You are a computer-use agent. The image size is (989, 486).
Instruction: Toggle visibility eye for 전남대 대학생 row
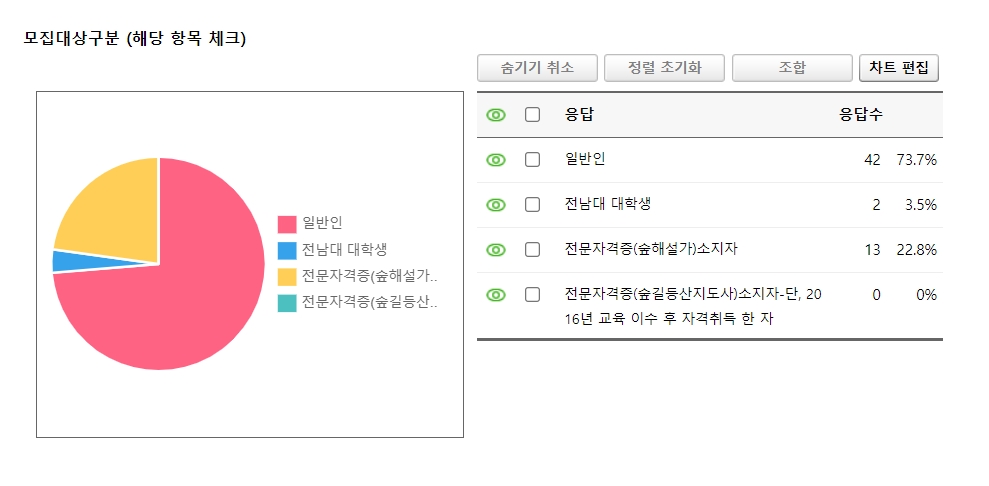click(x=496, y=205)
